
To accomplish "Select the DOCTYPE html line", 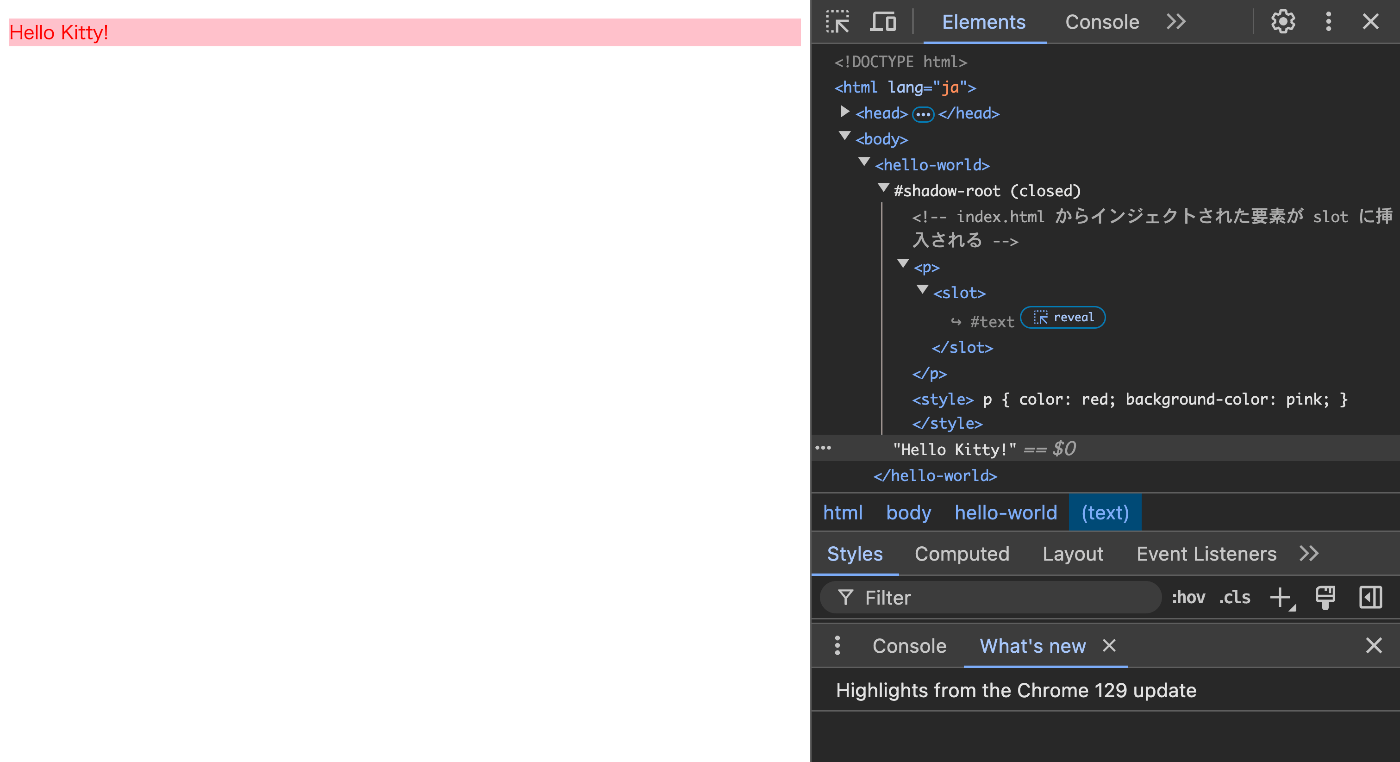I will [901, 62].
